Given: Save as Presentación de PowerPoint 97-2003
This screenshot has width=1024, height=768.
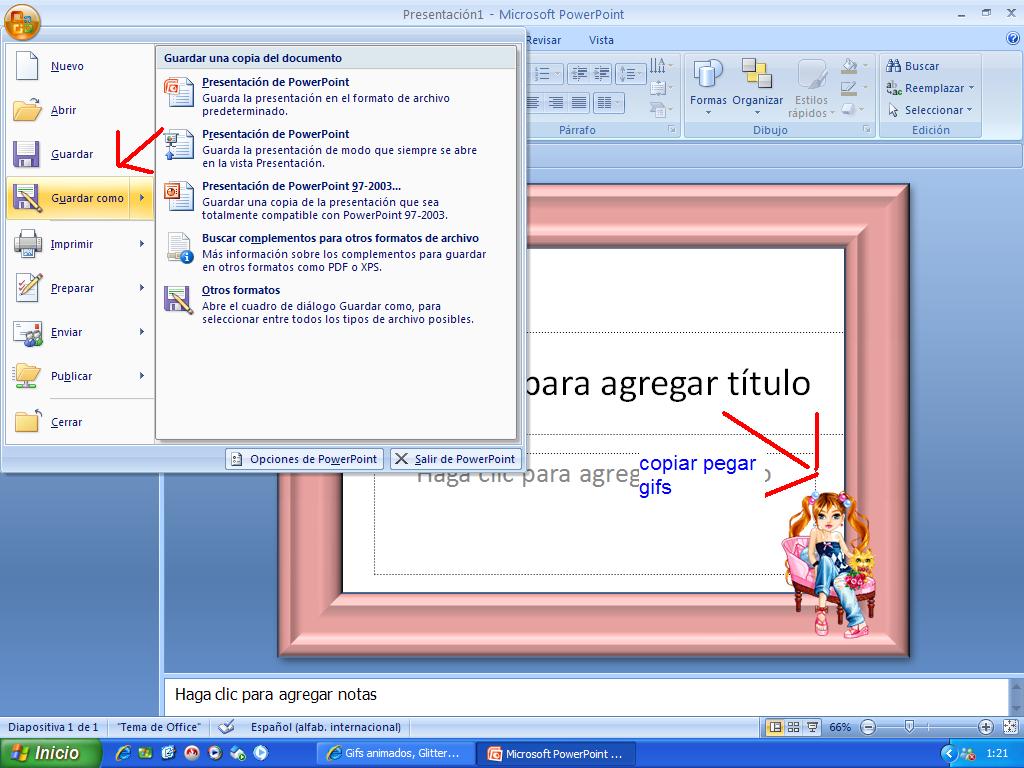Looking at the screenshot, I should pos(336,200).
